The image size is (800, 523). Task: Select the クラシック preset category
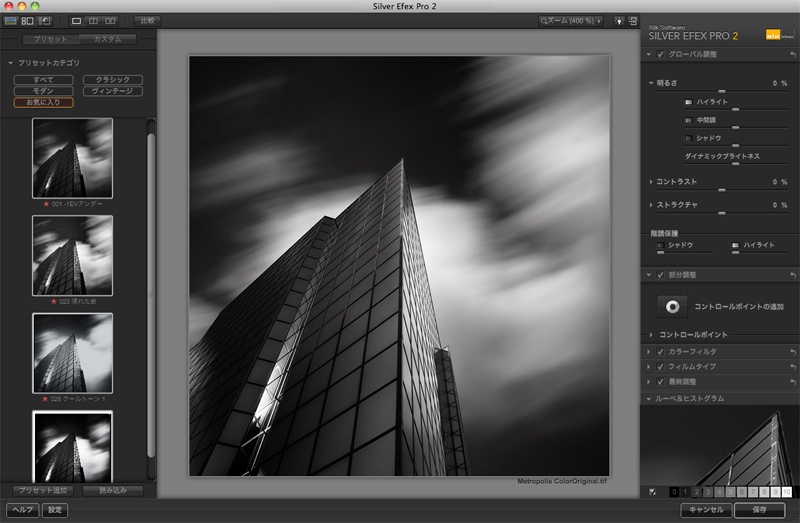click(x=113, y=80)
